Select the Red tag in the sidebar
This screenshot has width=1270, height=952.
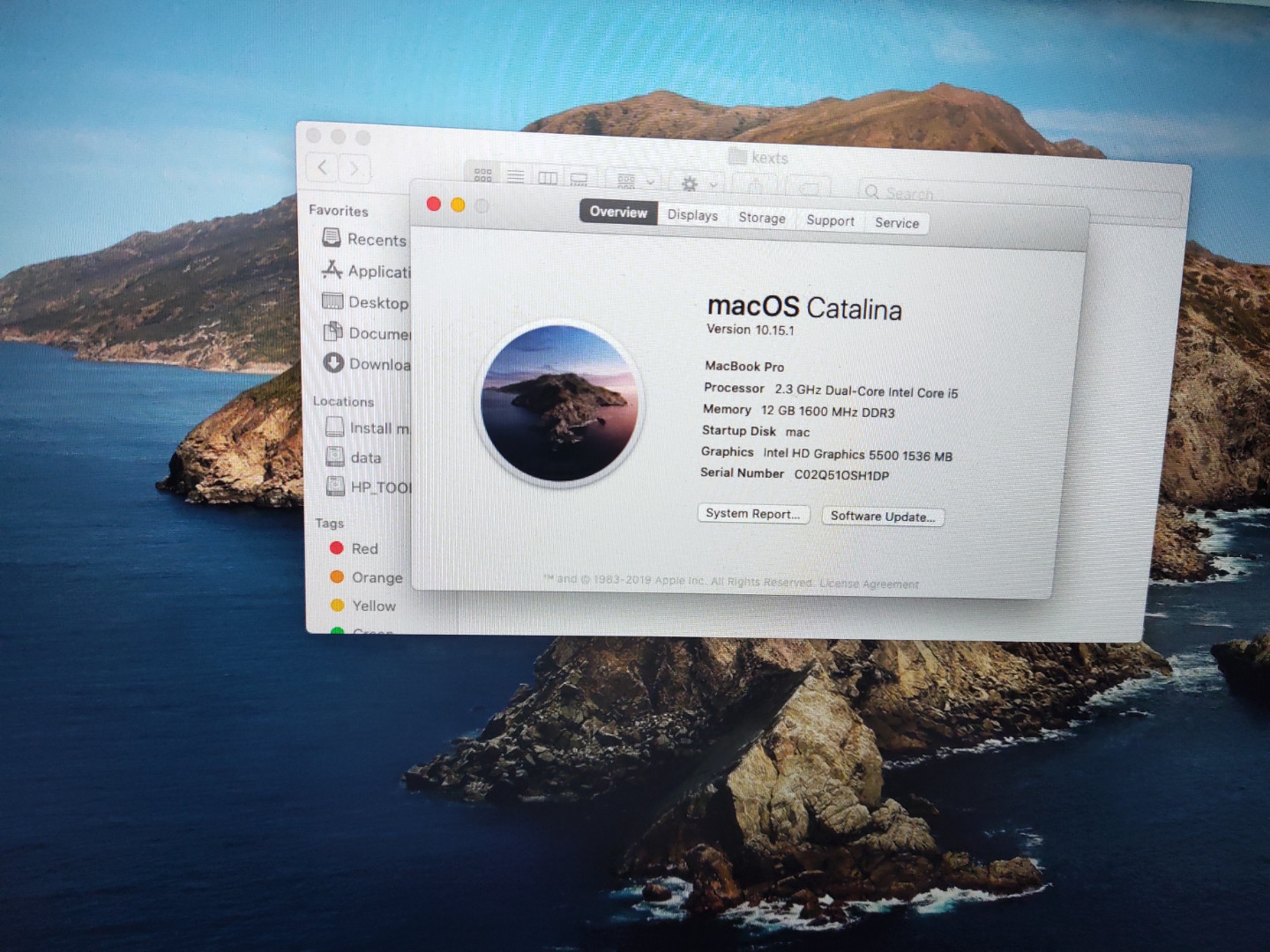pyautogui.click(x=355, y=548)
